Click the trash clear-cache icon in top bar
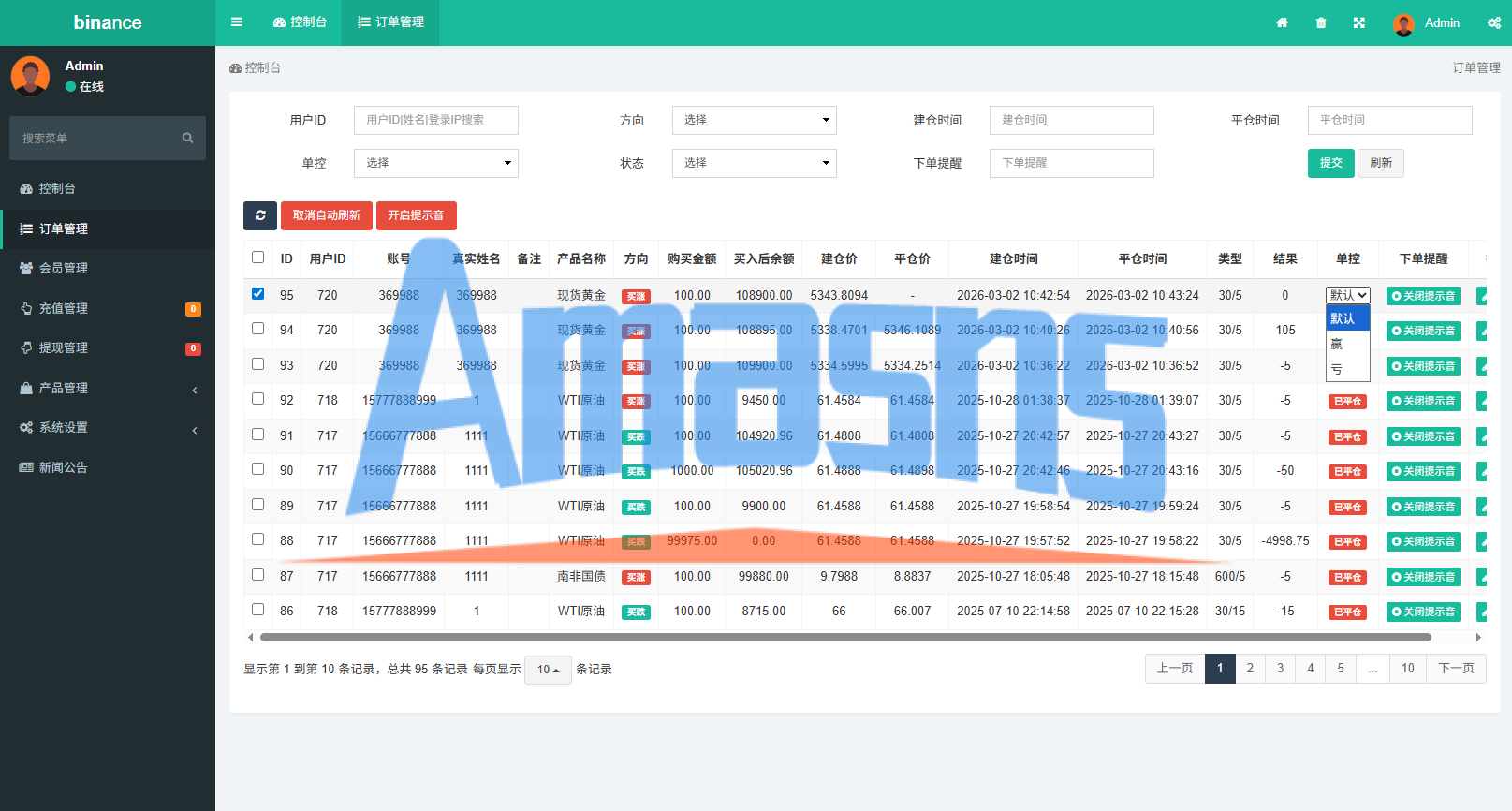 1321,22
